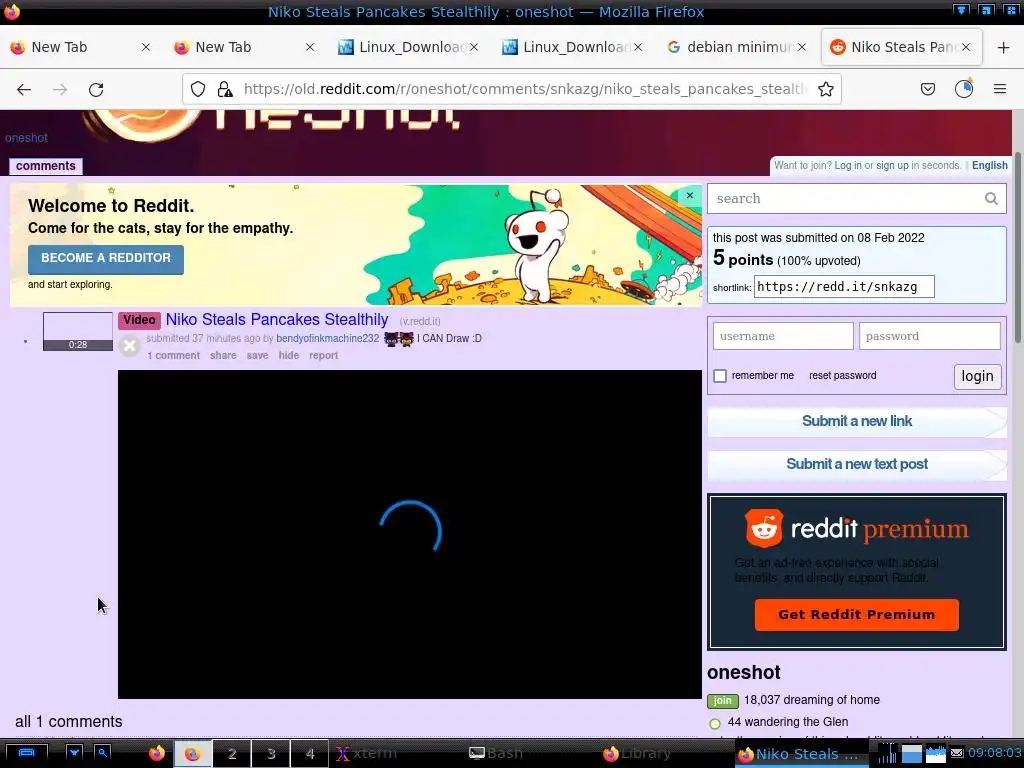Click the sign up link in header
1024x768 pixels.
(892, 165)
